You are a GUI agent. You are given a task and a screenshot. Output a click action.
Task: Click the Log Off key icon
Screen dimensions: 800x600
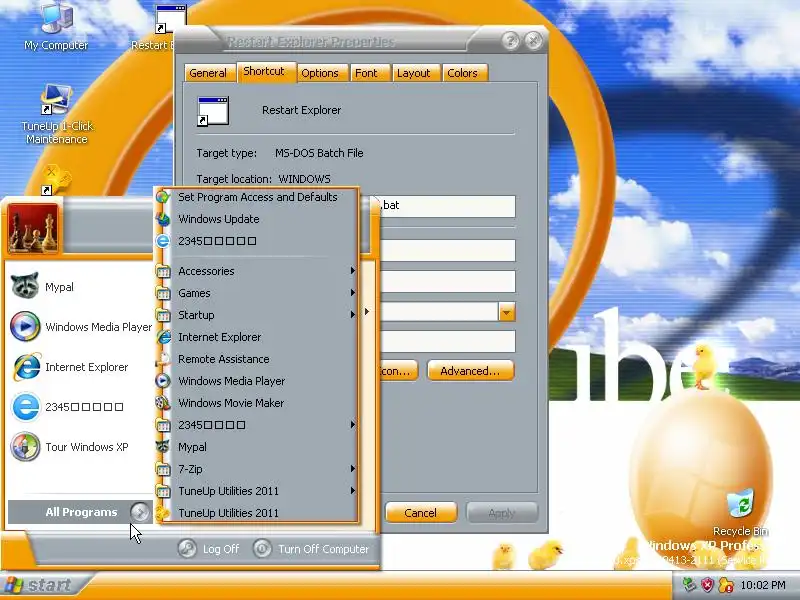187,548
